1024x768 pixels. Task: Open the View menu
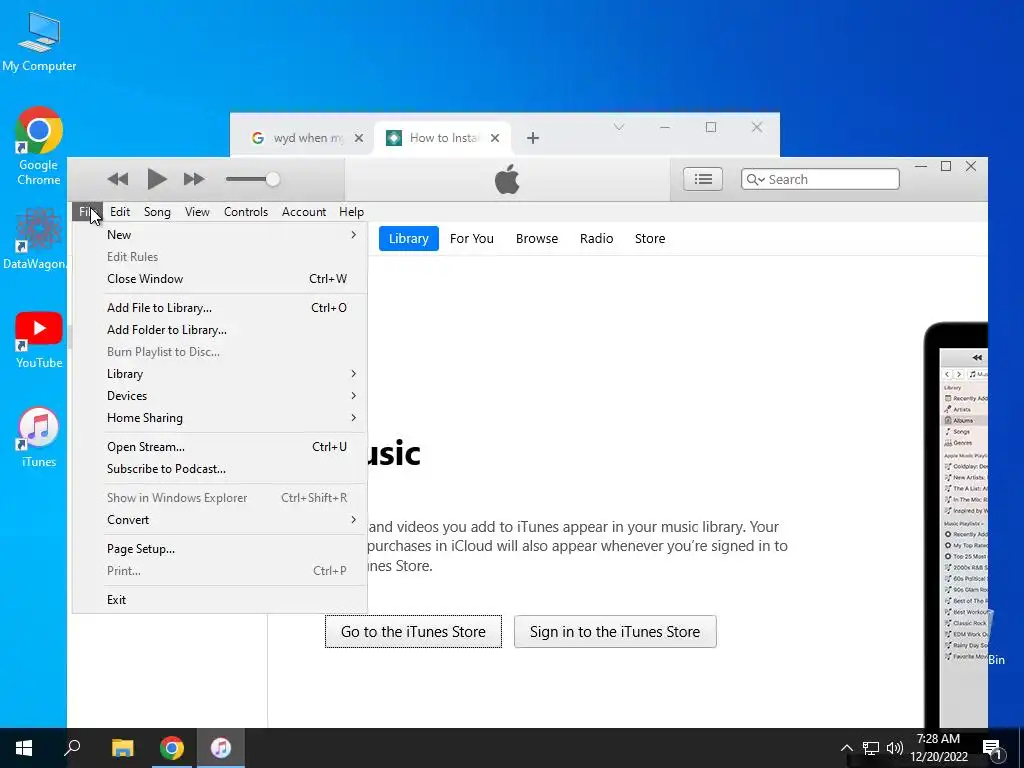[x=197, y=212]
